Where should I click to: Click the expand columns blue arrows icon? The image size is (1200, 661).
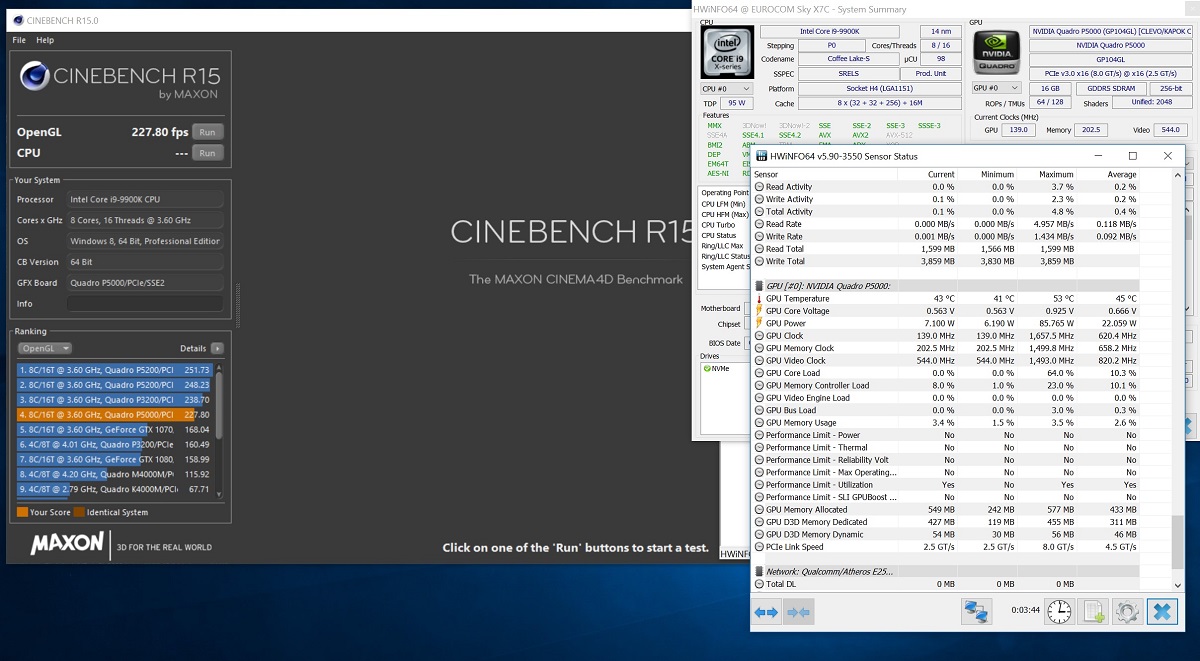point(766,612)
